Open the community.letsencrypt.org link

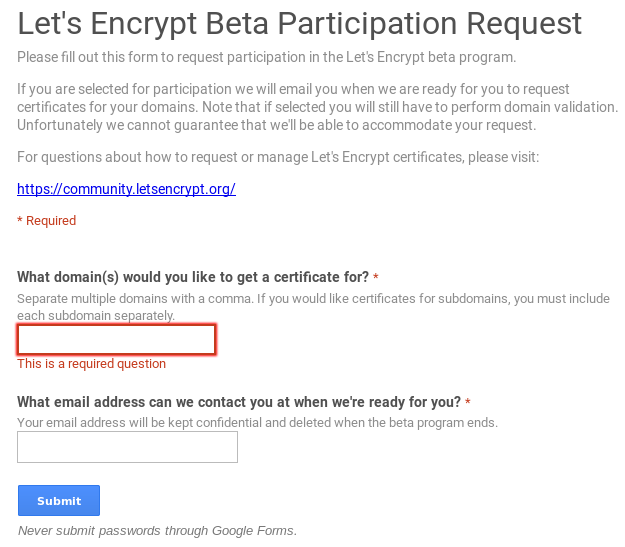[x=126, y=188]
